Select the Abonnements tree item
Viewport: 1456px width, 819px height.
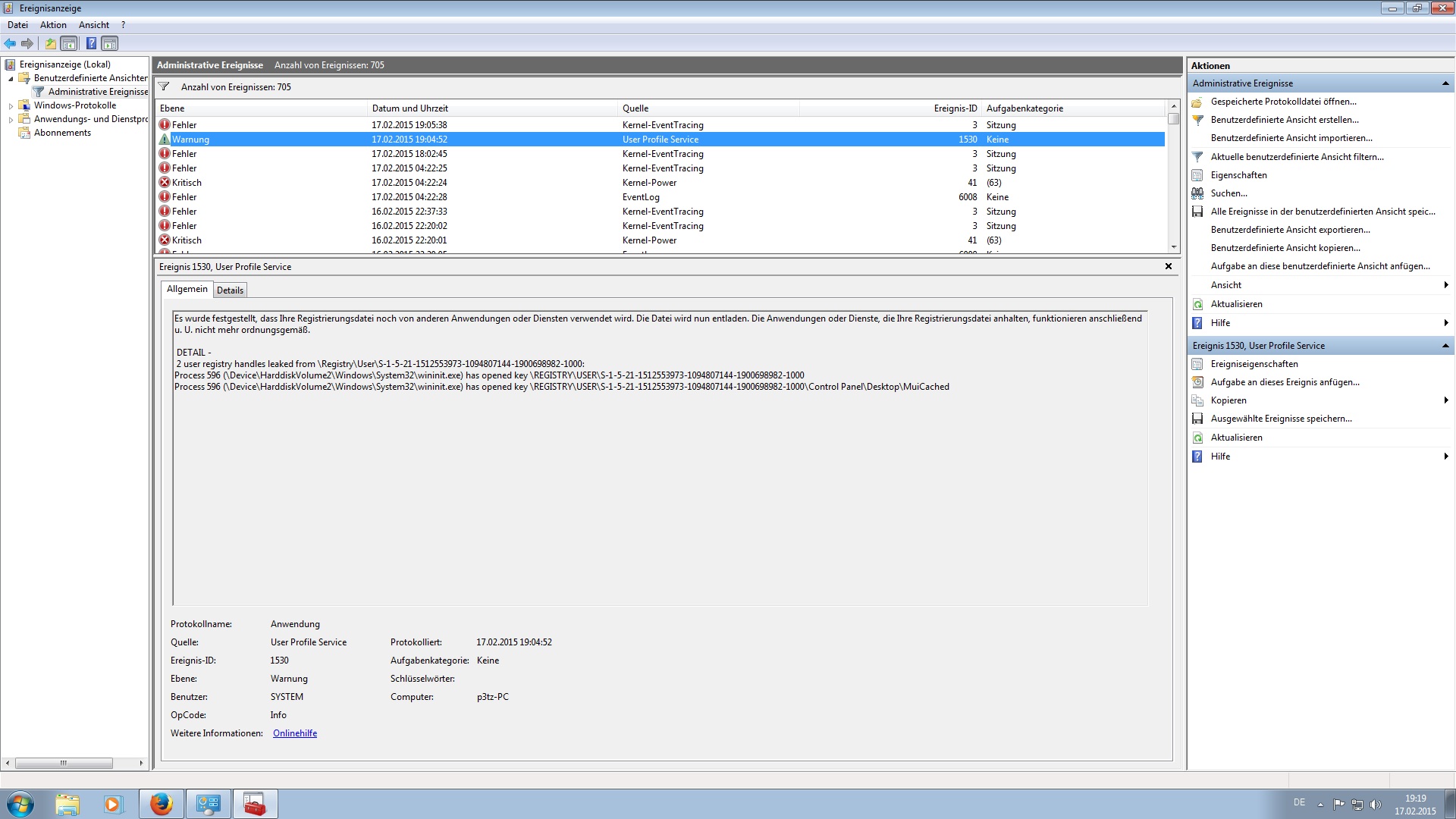(62, 133)
